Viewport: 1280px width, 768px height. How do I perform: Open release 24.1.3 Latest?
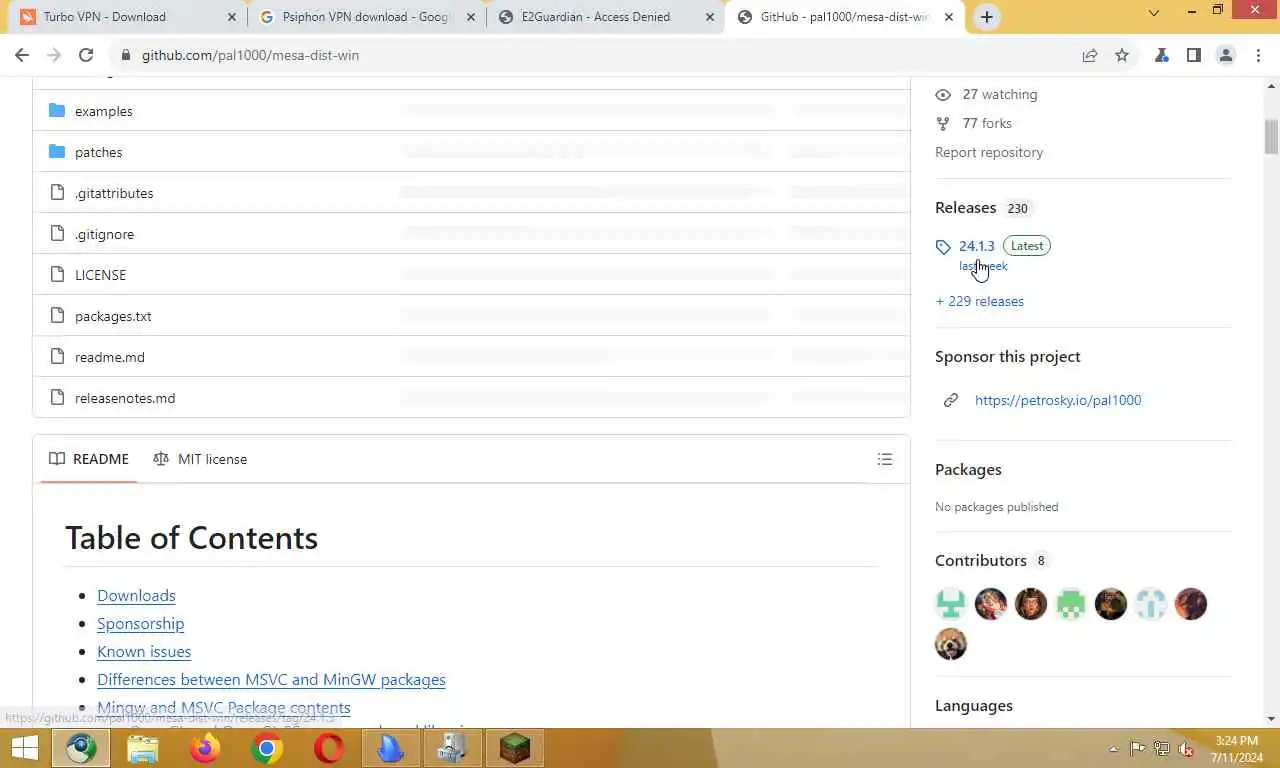tap(977, 246)
